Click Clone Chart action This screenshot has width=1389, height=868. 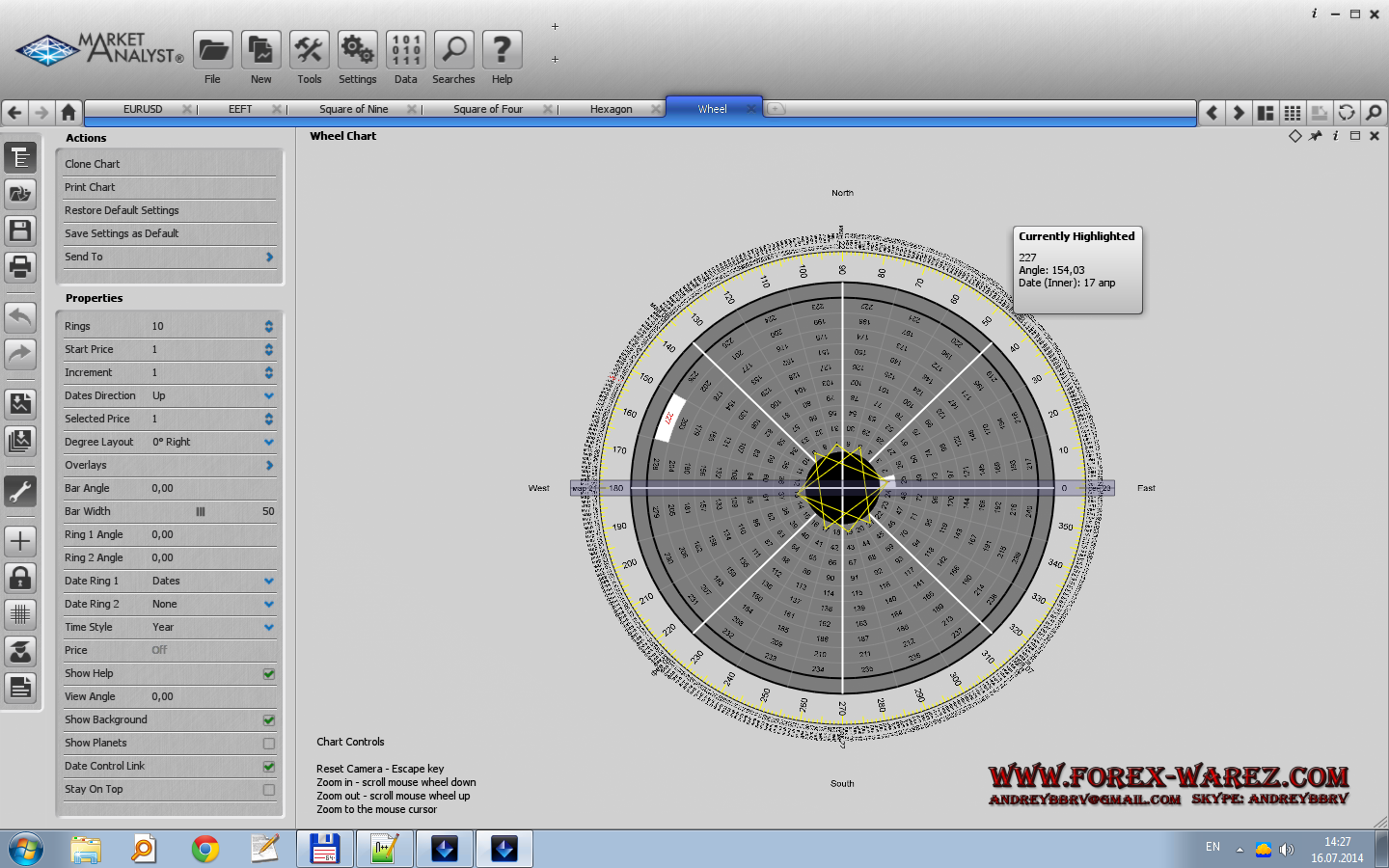tap(93, 164)
